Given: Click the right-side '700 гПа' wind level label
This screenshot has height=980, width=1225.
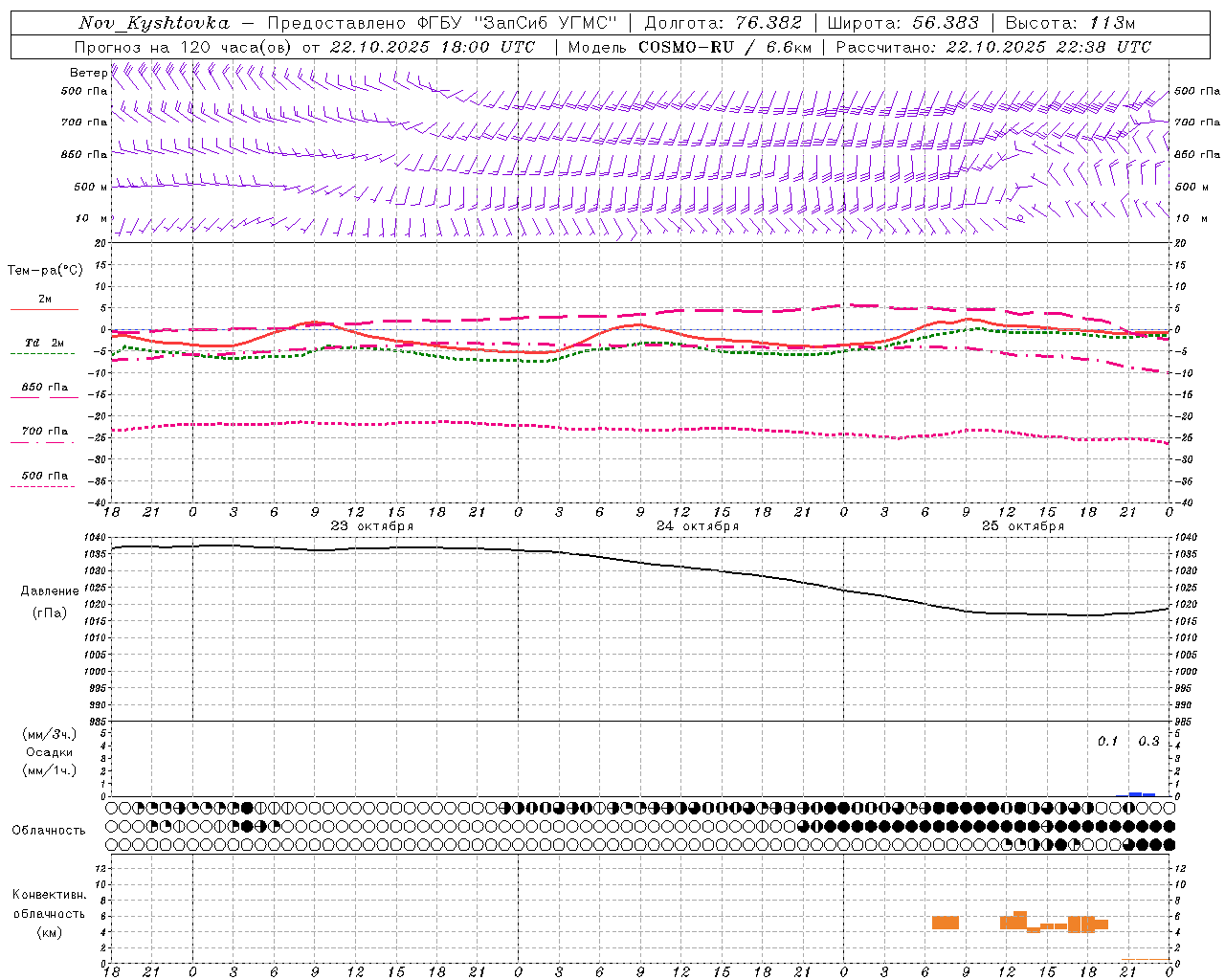Looking at the screenshot, I should [1197, 122].
